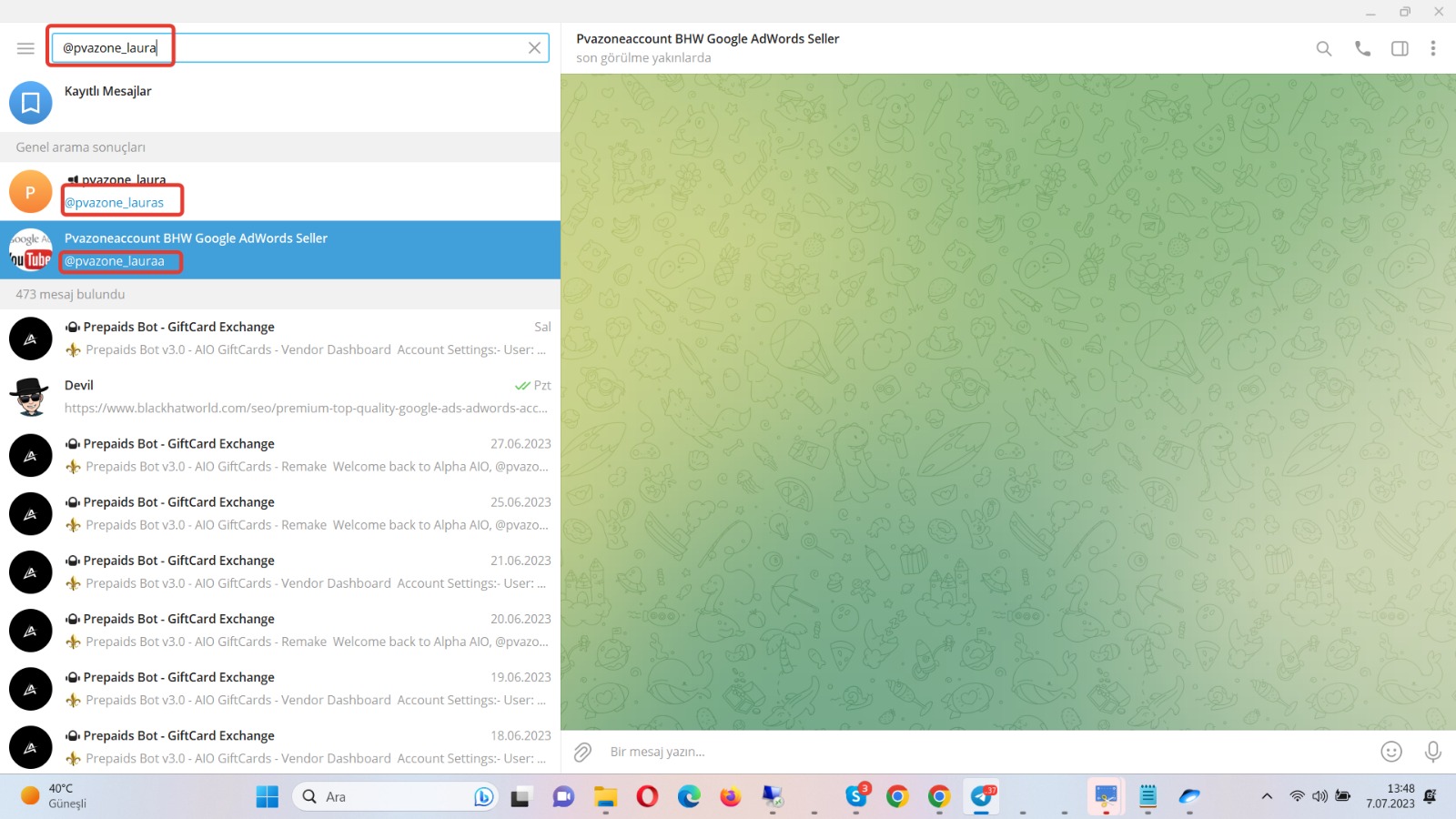
Task: Search within this chat using magnifier icon
Action: coord(1324,48)
